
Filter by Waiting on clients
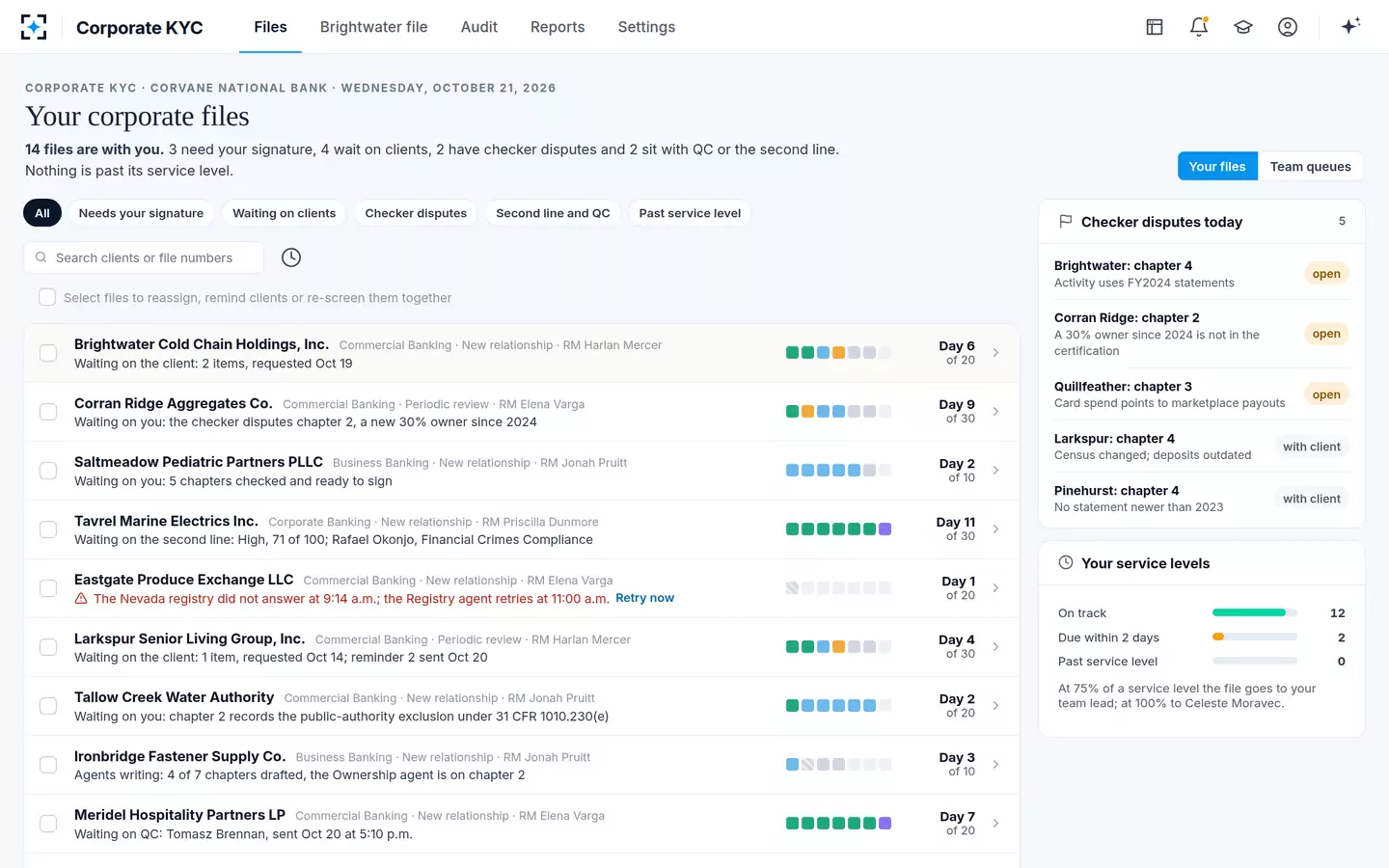284,213
